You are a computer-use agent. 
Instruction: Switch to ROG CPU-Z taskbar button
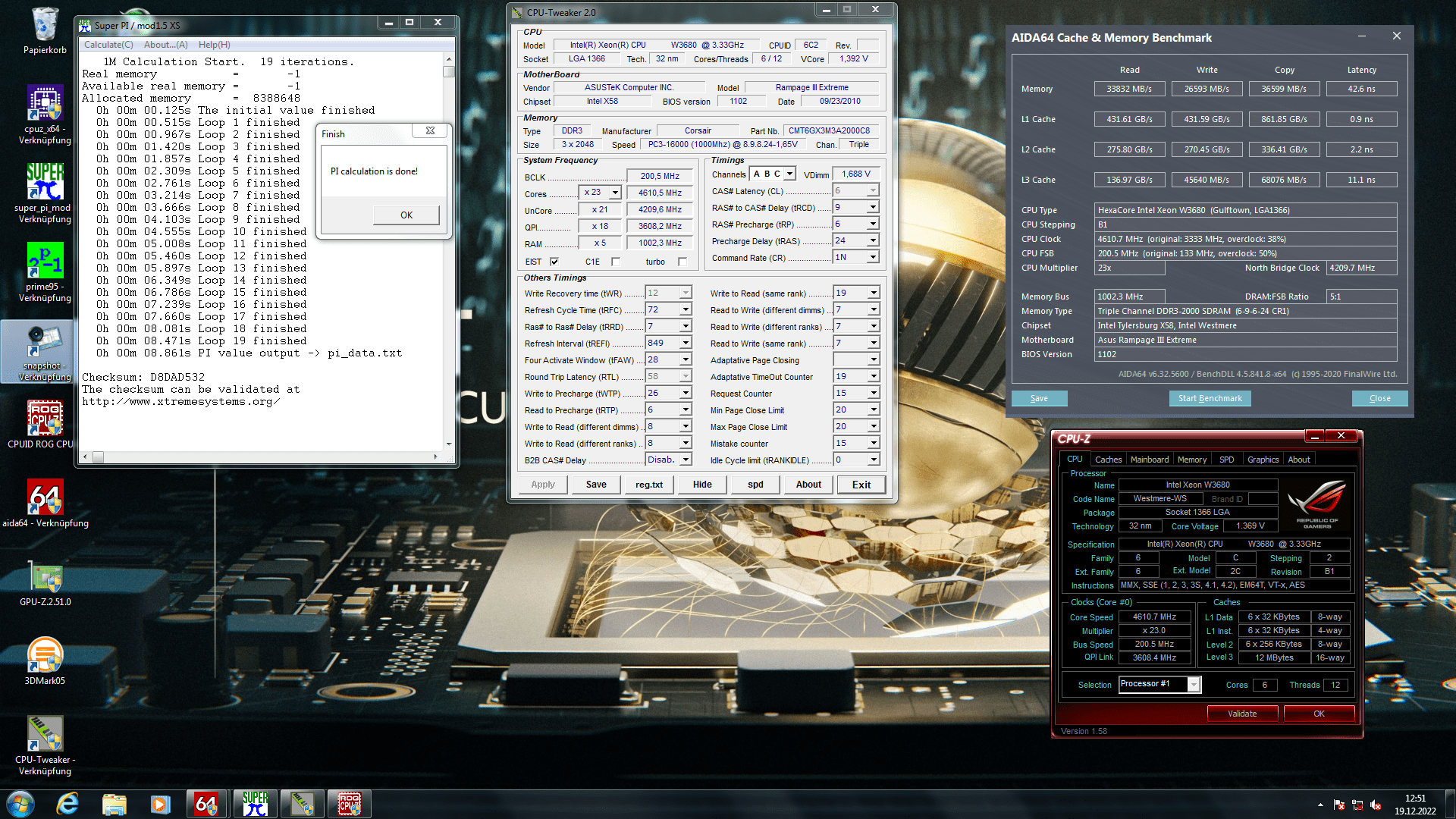coord(349,804)
